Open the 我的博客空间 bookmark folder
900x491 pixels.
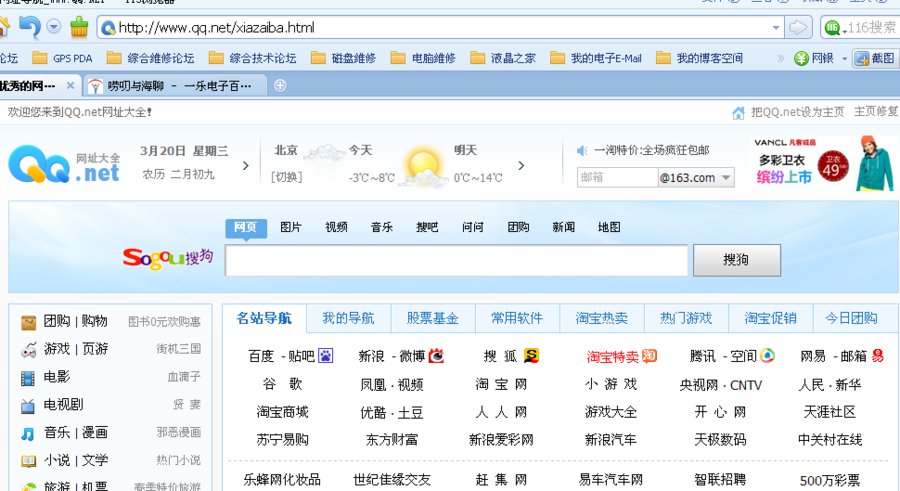700,58
